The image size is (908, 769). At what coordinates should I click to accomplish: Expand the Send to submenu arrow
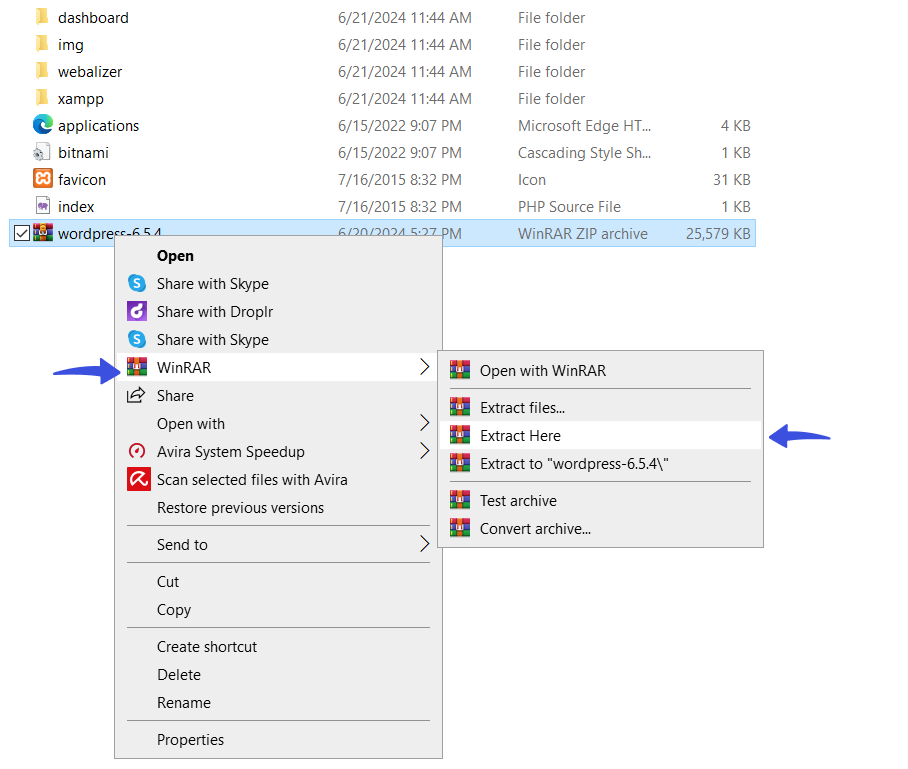424,543
